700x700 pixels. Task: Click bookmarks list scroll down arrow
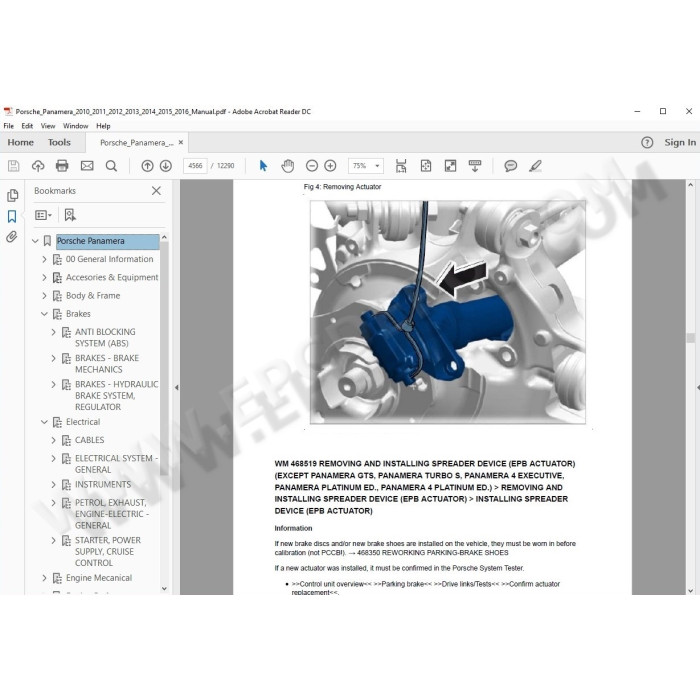pos(164,589)
